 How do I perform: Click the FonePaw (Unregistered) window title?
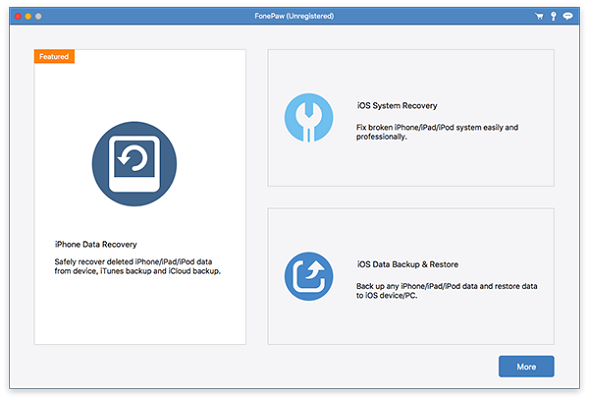click(294, 16)
